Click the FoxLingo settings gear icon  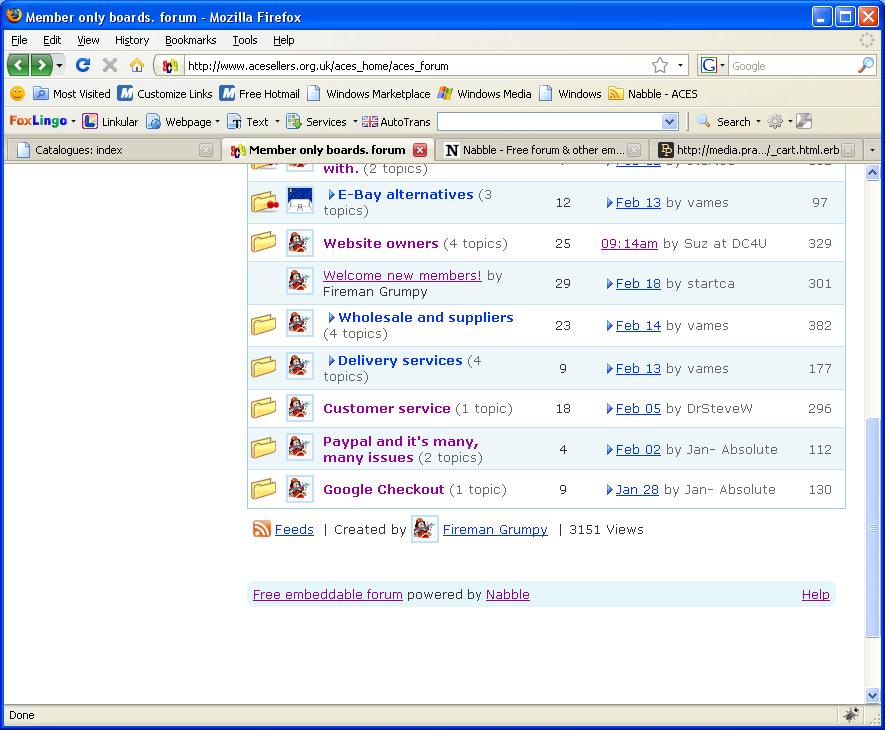click(x=775, y=122)
